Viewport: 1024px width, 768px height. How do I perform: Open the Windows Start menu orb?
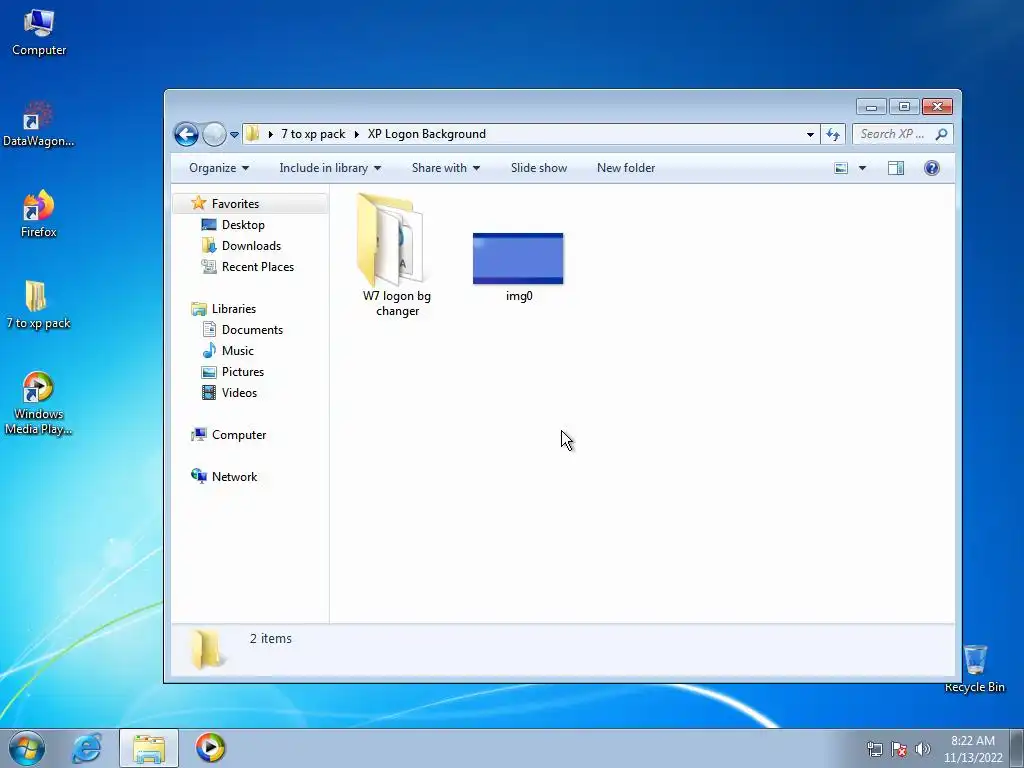point(27,748)
